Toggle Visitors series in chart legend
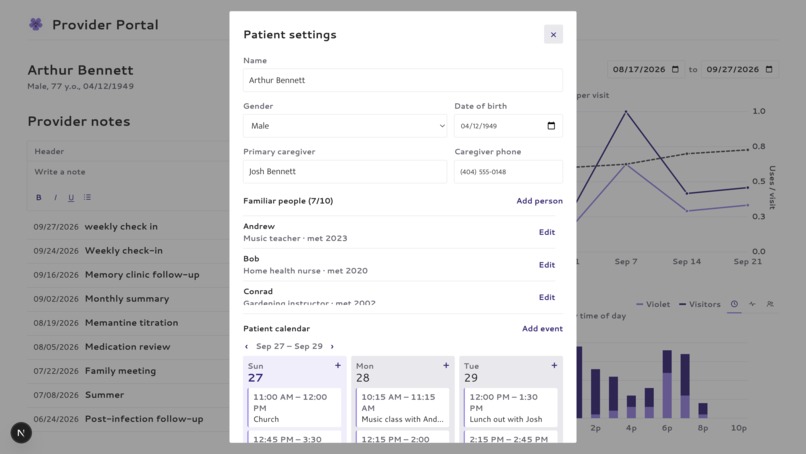Image resolution: width=806 pixels, height=454 pixels. click(700, 304)
